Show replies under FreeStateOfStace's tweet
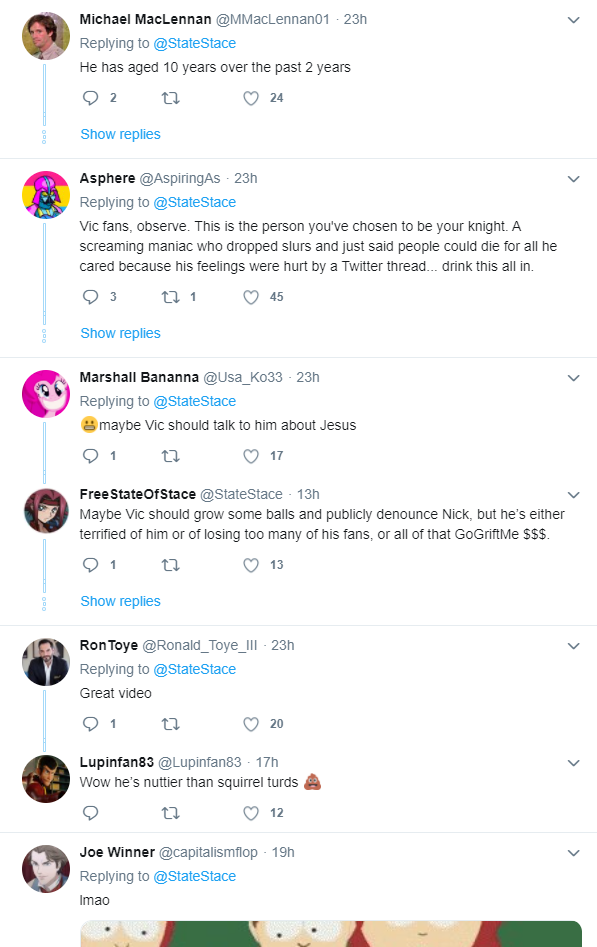 [x=120, y=602]
